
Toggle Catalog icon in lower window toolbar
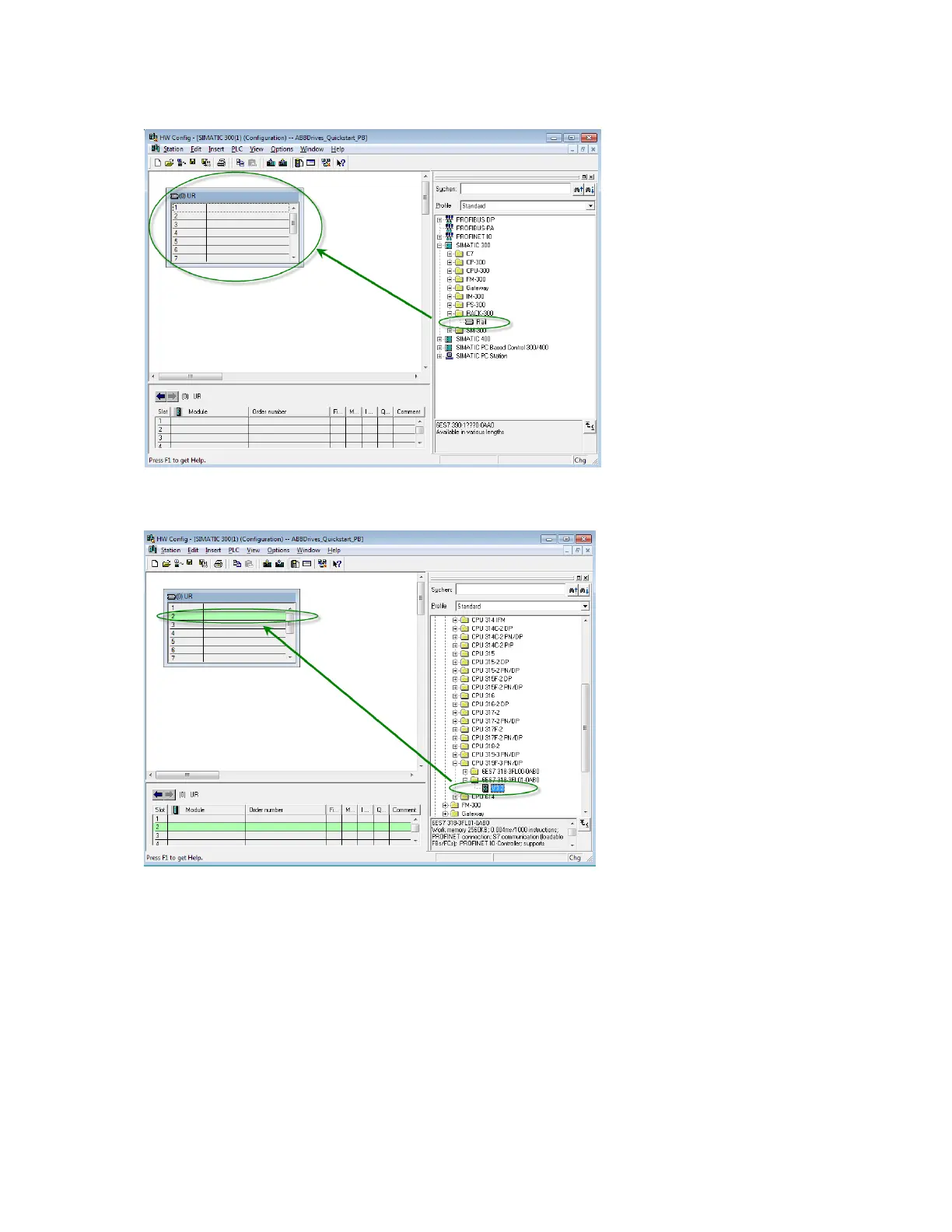tap(295, 564)
